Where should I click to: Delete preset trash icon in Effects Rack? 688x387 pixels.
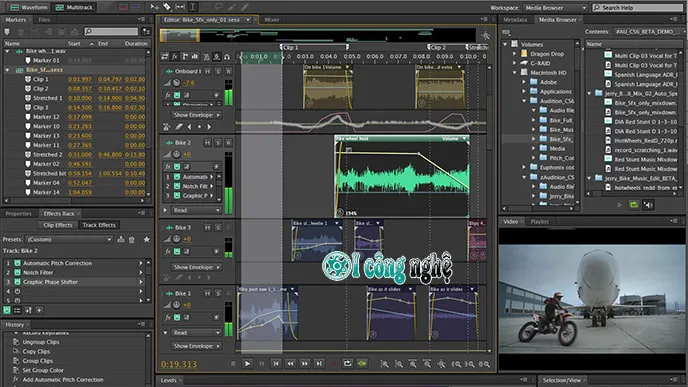pos(132,240)
